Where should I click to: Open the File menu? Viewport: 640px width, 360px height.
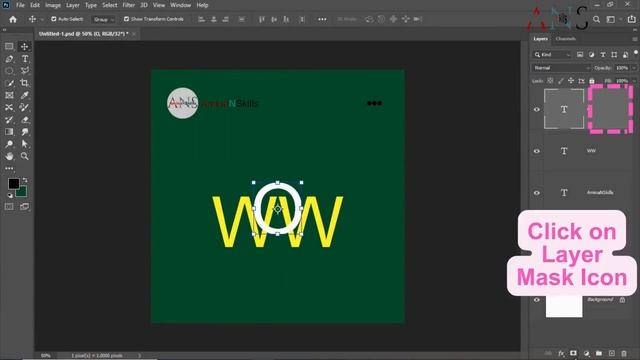(20, 5)
